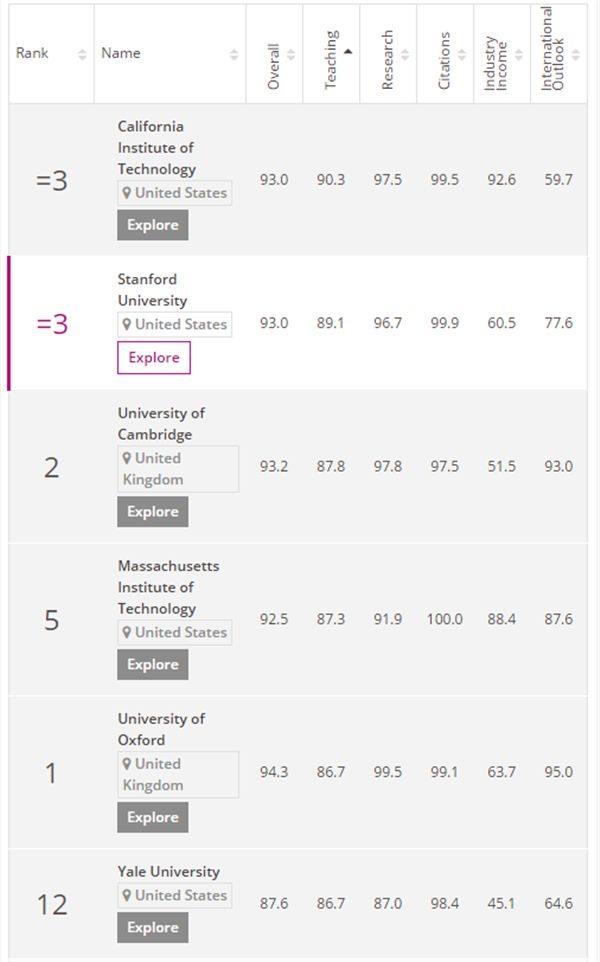The height and width of the screenshot is (962, 600).
Task: Open Stanford University name link
Action: point(152,290)
